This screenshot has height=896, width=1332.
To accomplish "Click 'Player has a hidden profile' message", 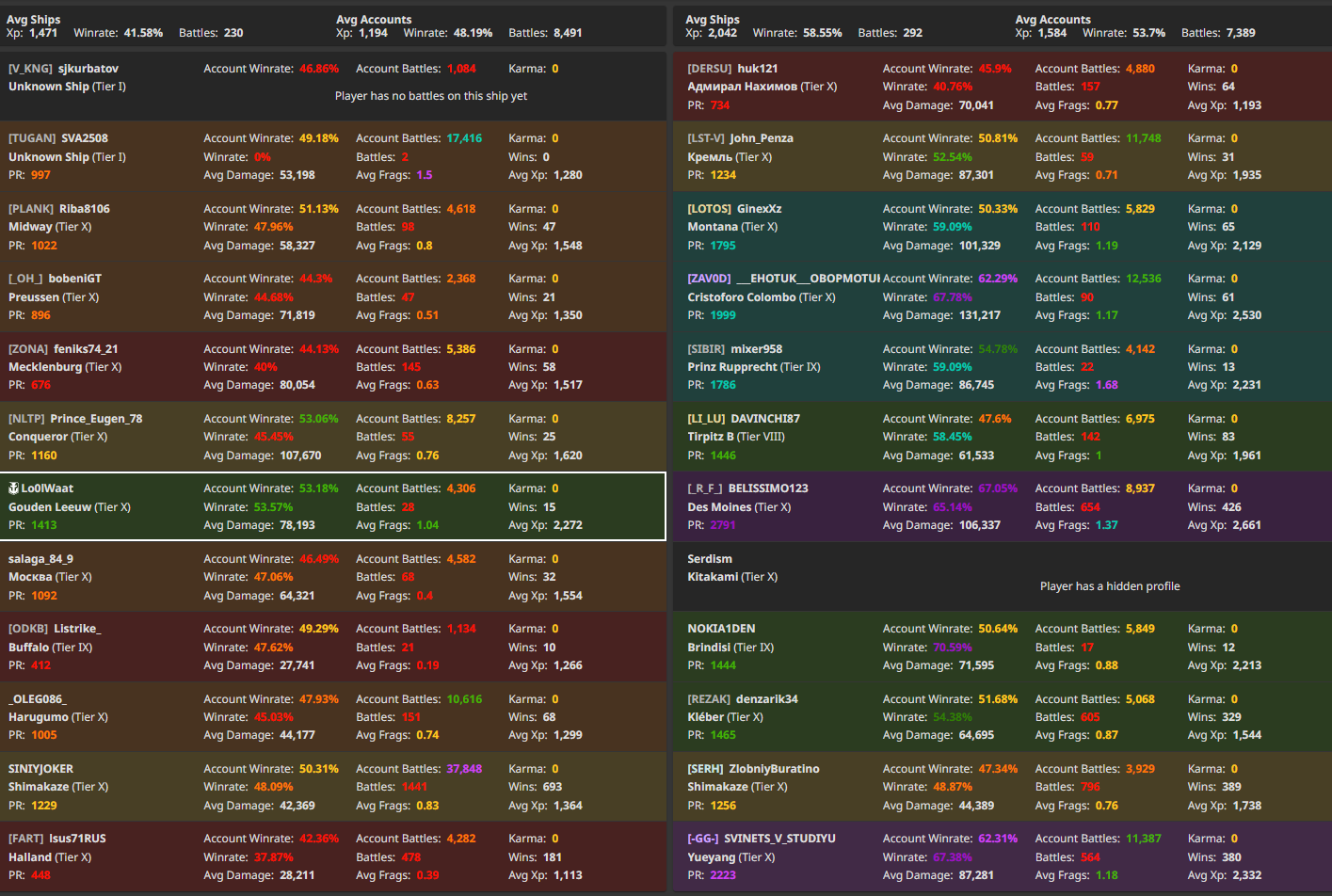I will [x=1109, y=586].
